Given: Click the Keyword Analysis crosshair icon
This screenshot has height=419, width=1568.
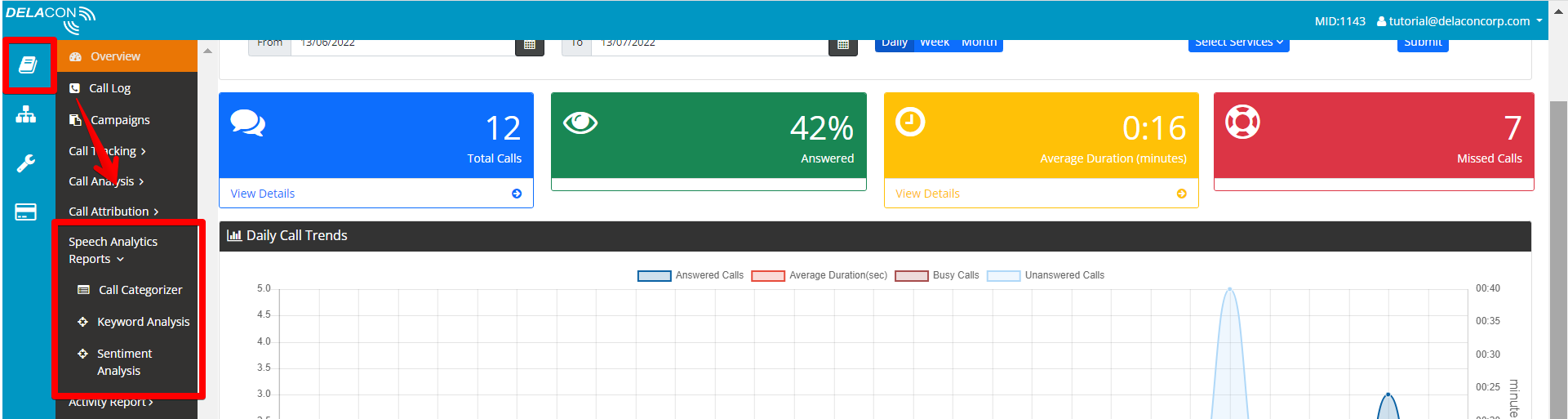Looking at the screenshot, I should point(82,322).
